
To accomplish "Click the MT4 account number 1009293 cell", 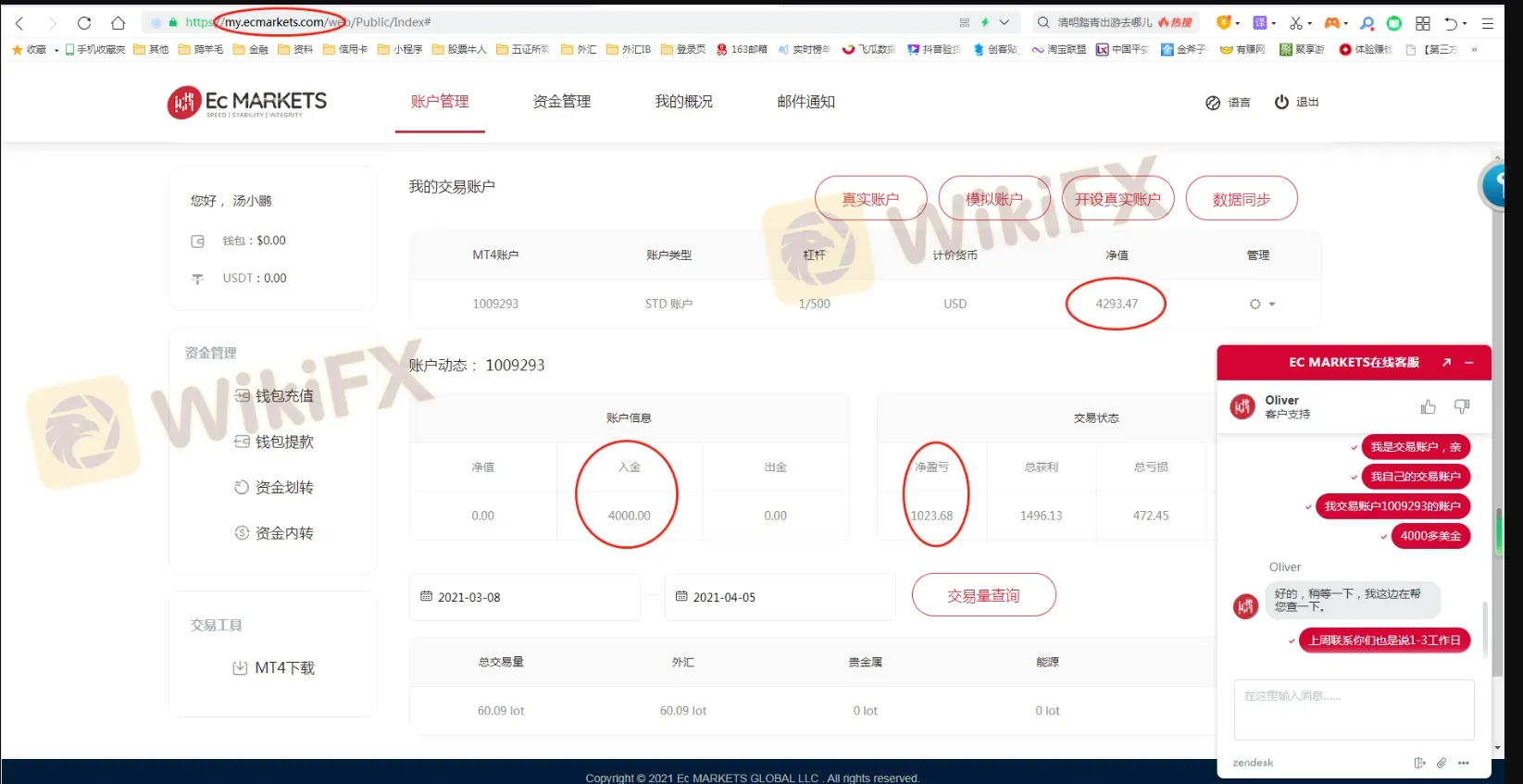I will point(495,304).
